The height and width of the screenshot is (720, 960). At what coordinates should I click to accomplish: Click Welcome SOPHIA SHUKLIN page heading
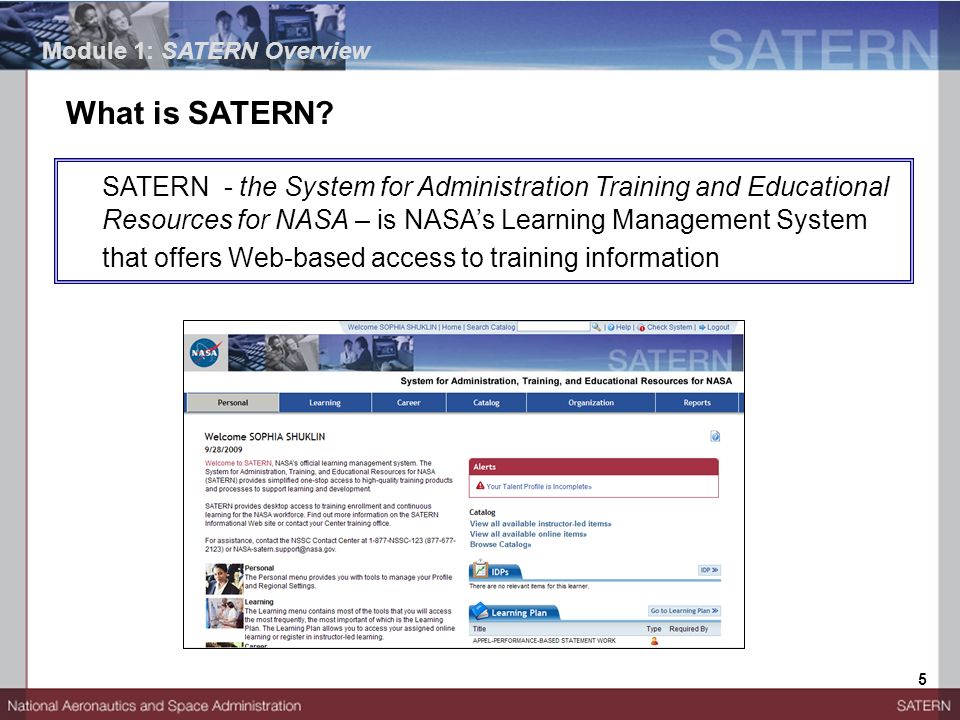click(264, 437)
